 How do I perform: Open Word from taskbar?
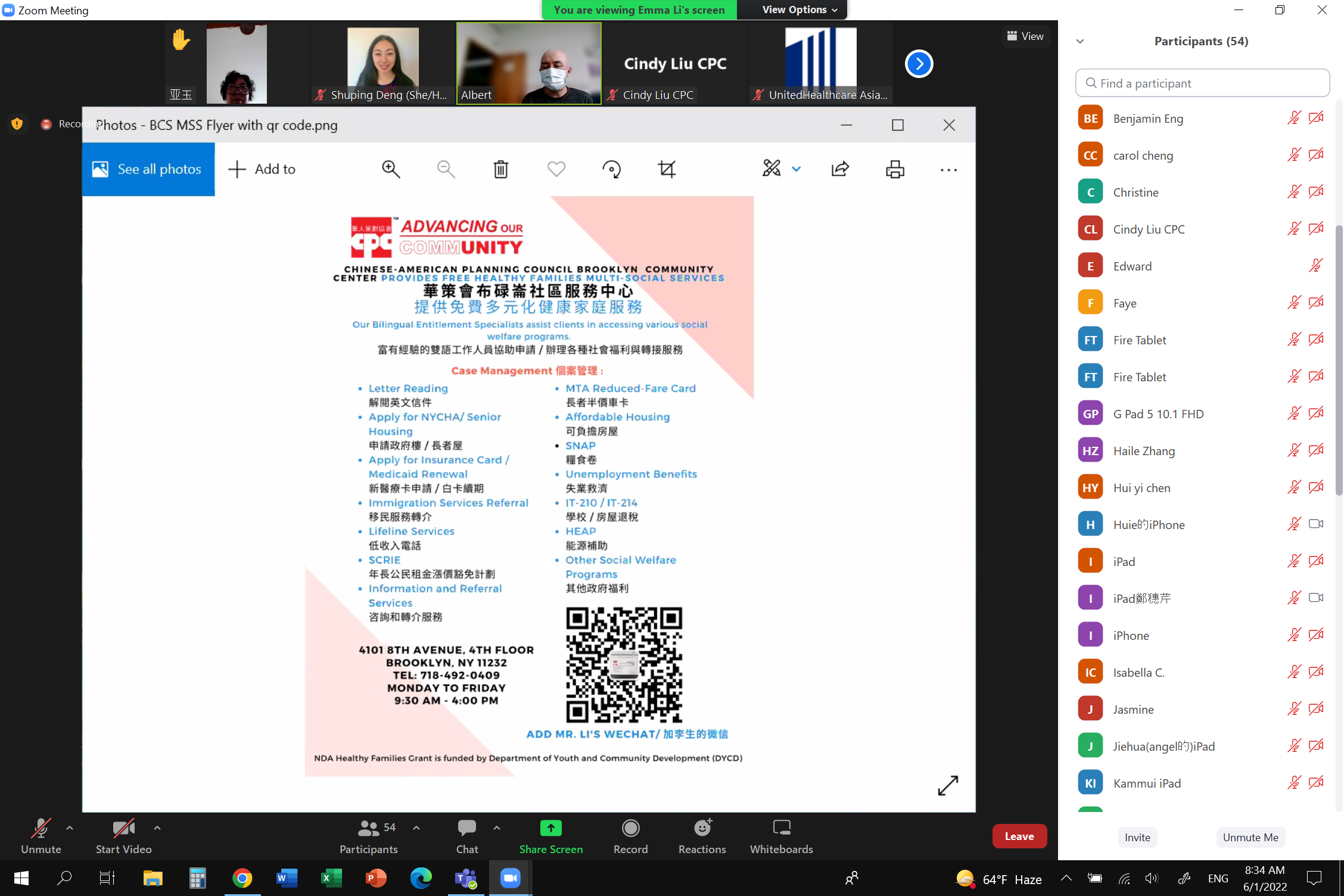[287, 878]
